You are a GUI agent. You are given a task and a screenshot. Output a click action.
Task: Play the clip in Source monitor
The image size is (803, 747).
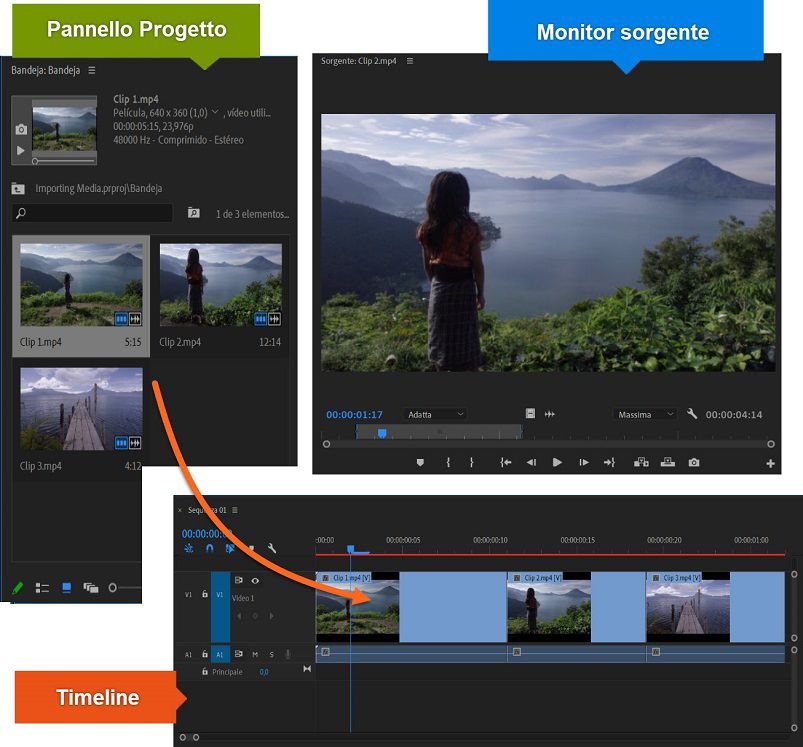pyautogui.click(x=557, y=462)
